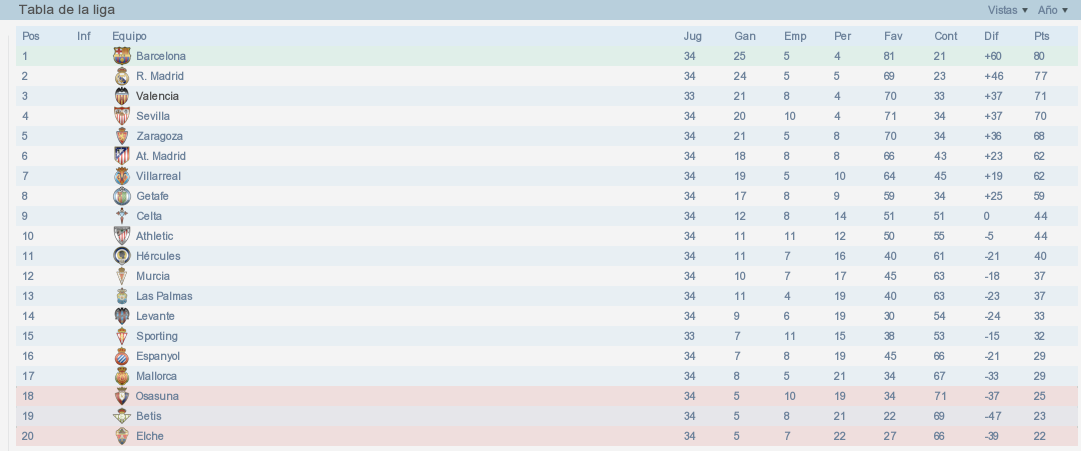Image resolution: width=1081 pixels, height=451 pixels.
Task: Select the Valencia club badge
Action: tap(122, 96)
